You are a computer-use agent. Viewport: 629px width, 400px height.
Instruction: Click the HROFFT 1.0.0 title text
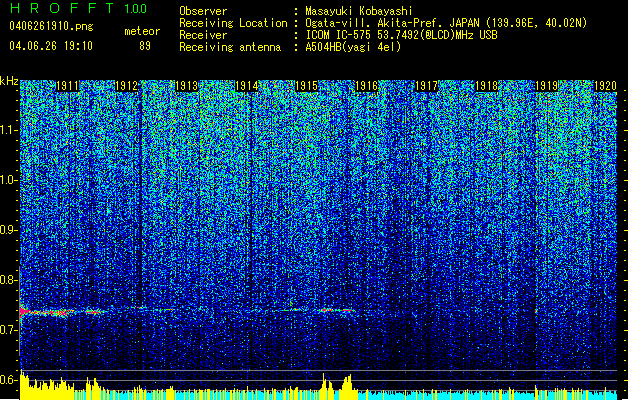pos(79,8)
